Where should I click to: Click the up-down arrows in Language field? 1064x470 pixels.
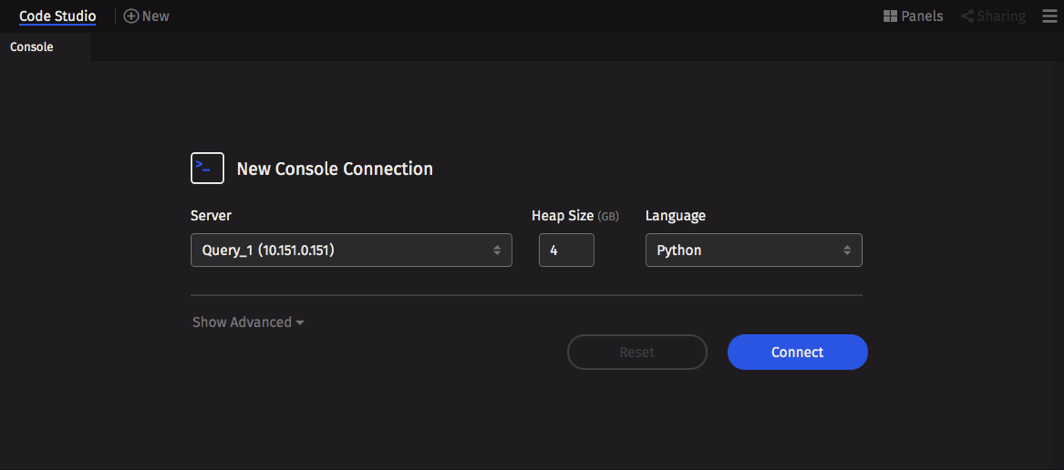[x=847, y=250]
